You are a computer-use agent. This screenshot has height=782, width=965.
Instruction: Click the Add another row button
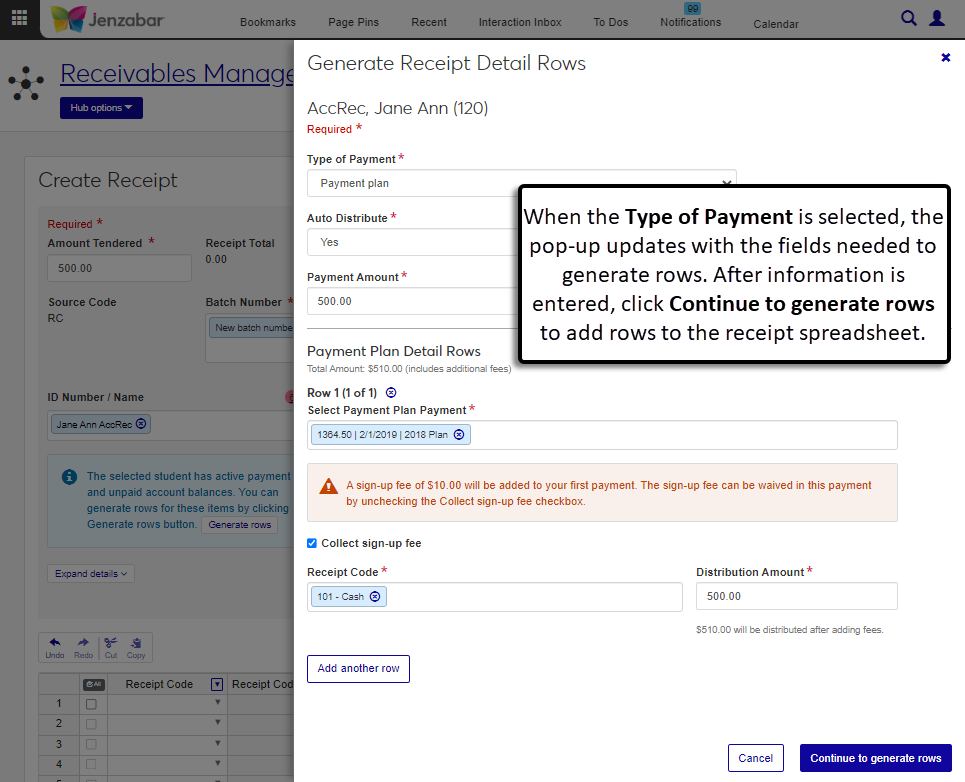[358, 669]
